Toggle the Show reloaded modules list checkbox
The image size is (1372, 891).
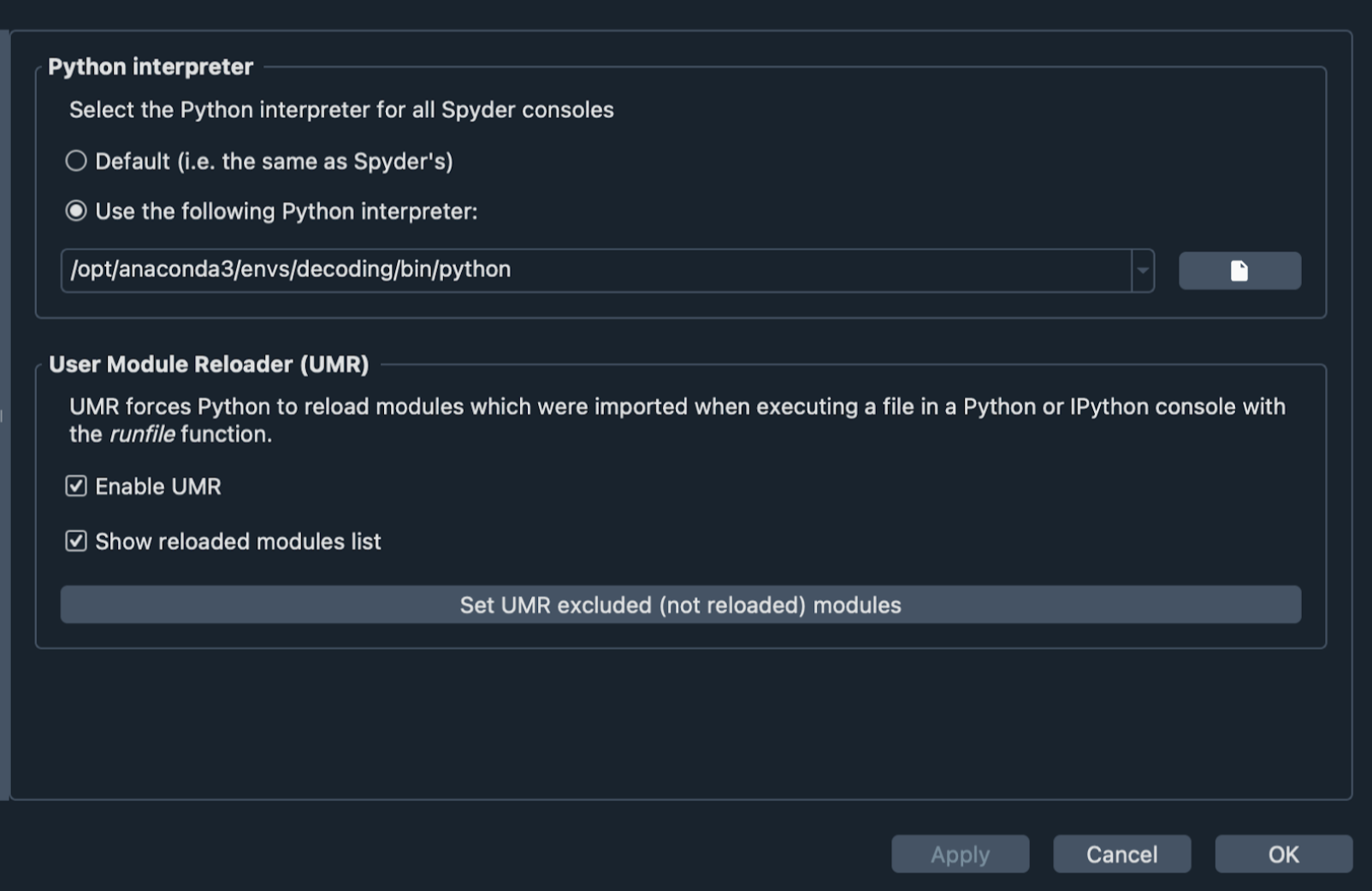pyautogui.click(x=76, y=541)
